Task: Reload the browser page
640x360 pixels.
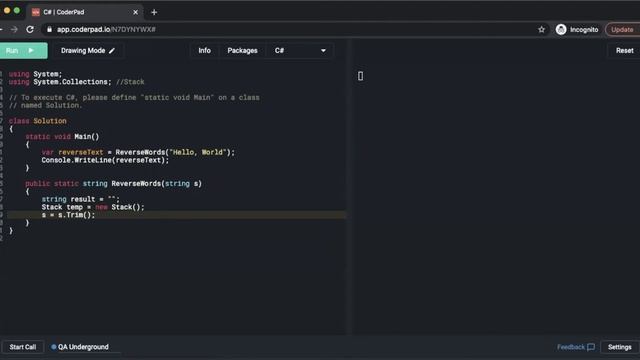Action: pyautogui.click(x=30, y=29)
